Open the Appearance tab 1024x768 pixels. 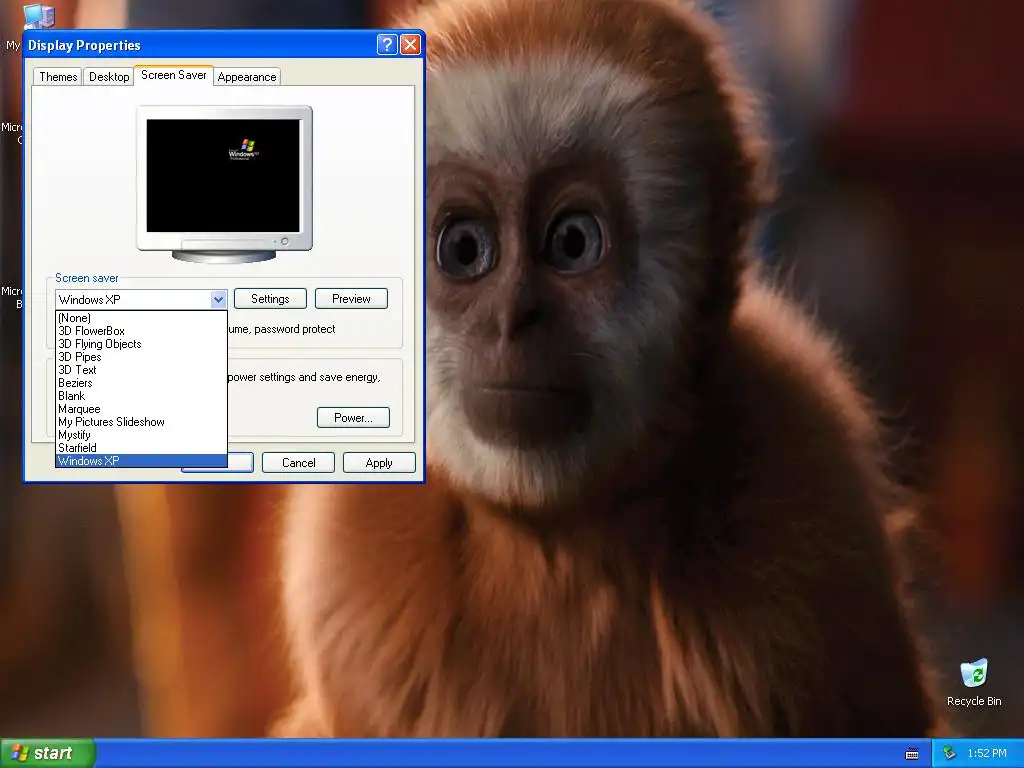click(x=247, y=76)
